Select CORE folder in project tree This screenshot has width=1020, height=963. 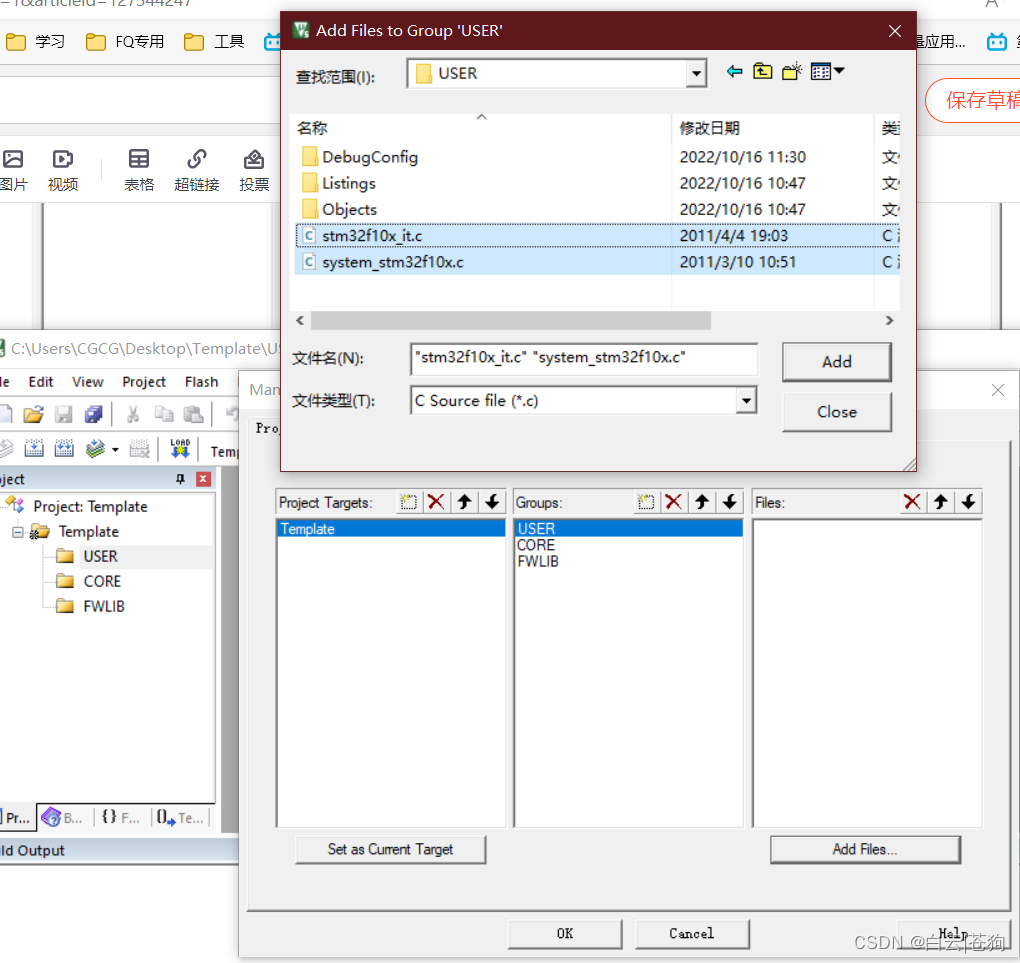click(102, 582)
